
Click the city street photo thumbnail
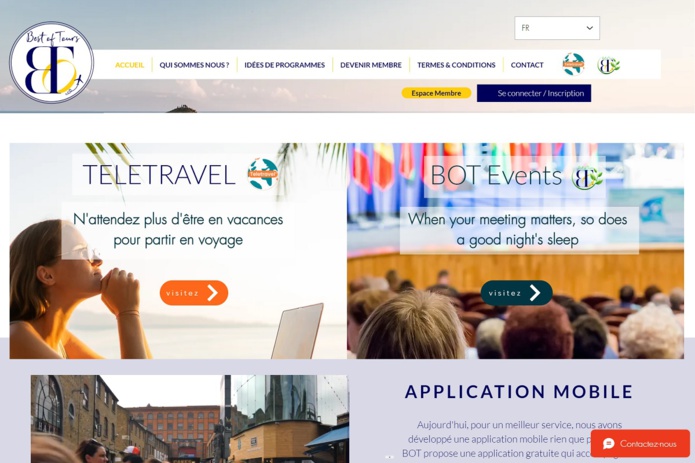[190, 419]
